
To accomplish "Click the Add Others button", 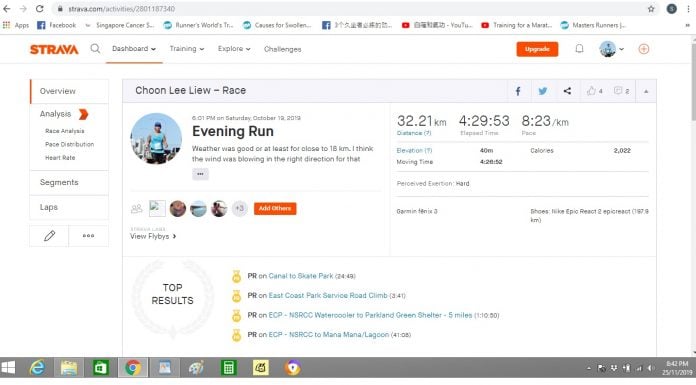I will pyautogui.click(x=275, y=208).
